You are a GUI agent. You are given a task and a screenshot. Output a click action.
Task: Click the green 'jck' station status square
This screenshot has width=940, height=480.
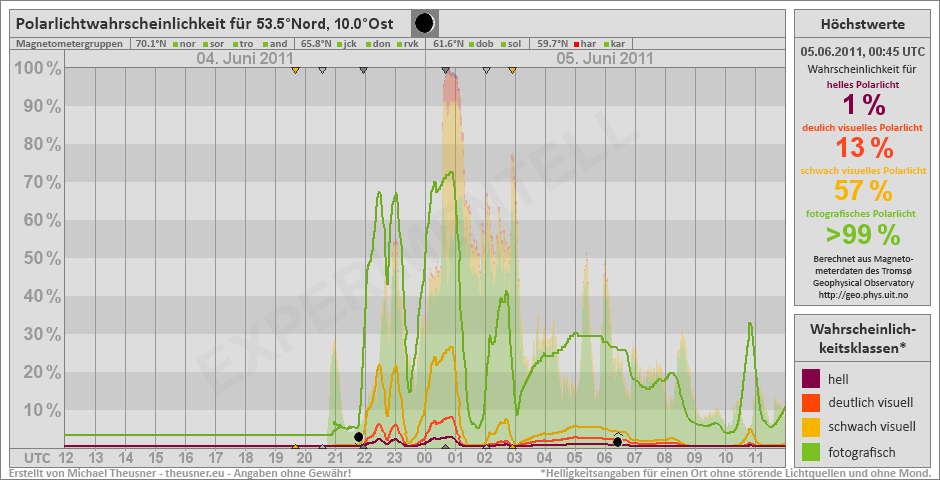click(x=340, y=44)
